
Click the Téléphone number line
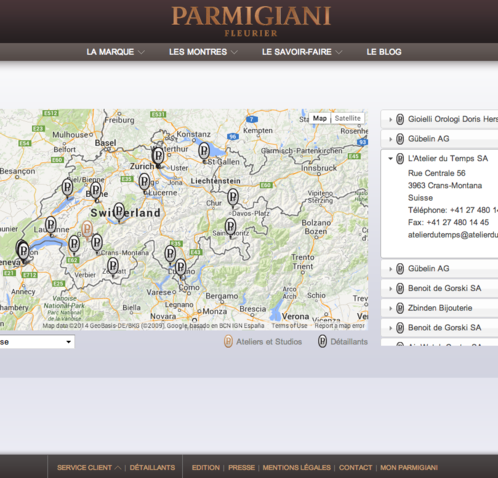tap(453, 210)
